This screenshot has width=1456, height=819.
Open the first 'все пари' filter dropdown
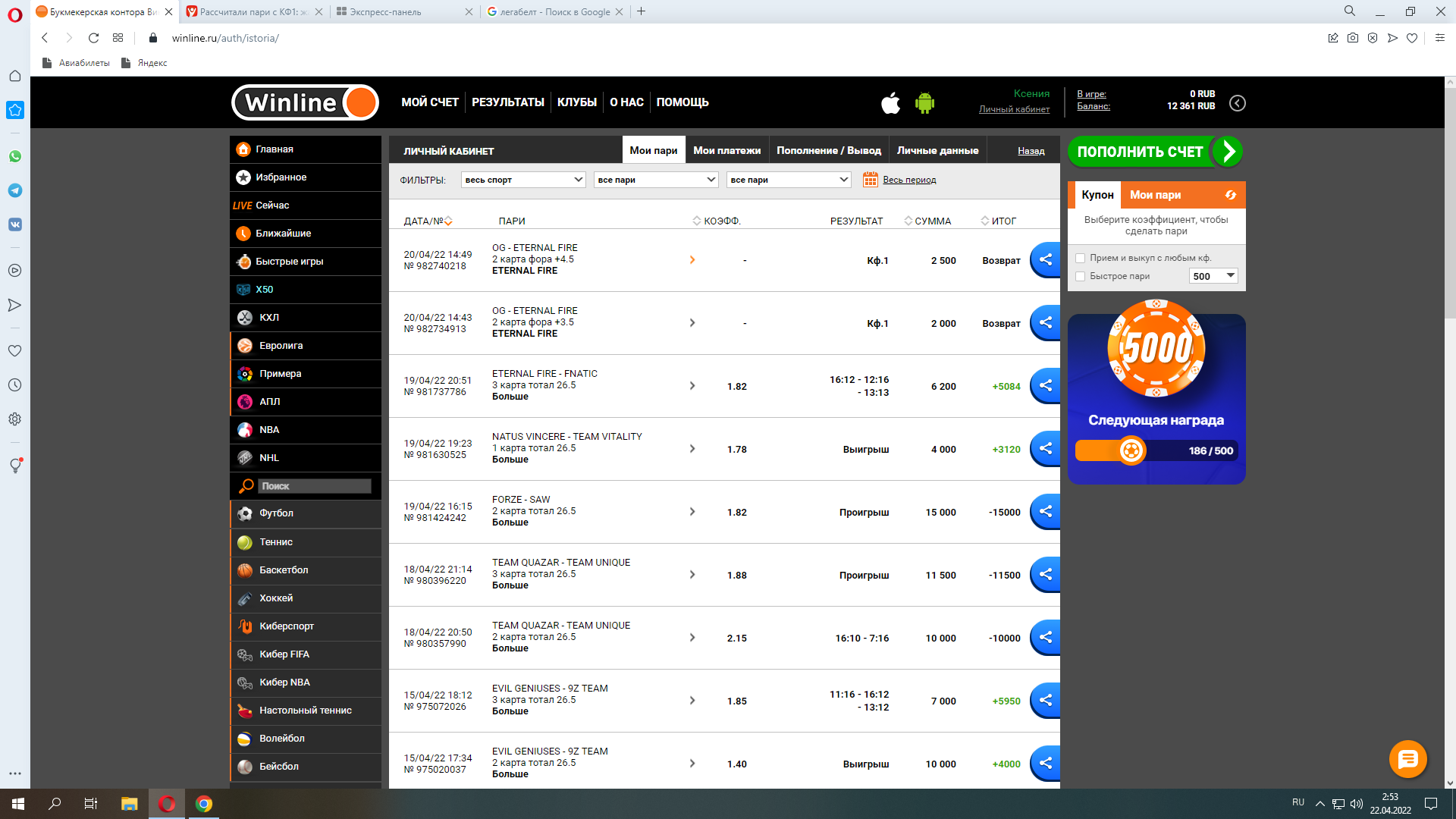tap(656, 180)
